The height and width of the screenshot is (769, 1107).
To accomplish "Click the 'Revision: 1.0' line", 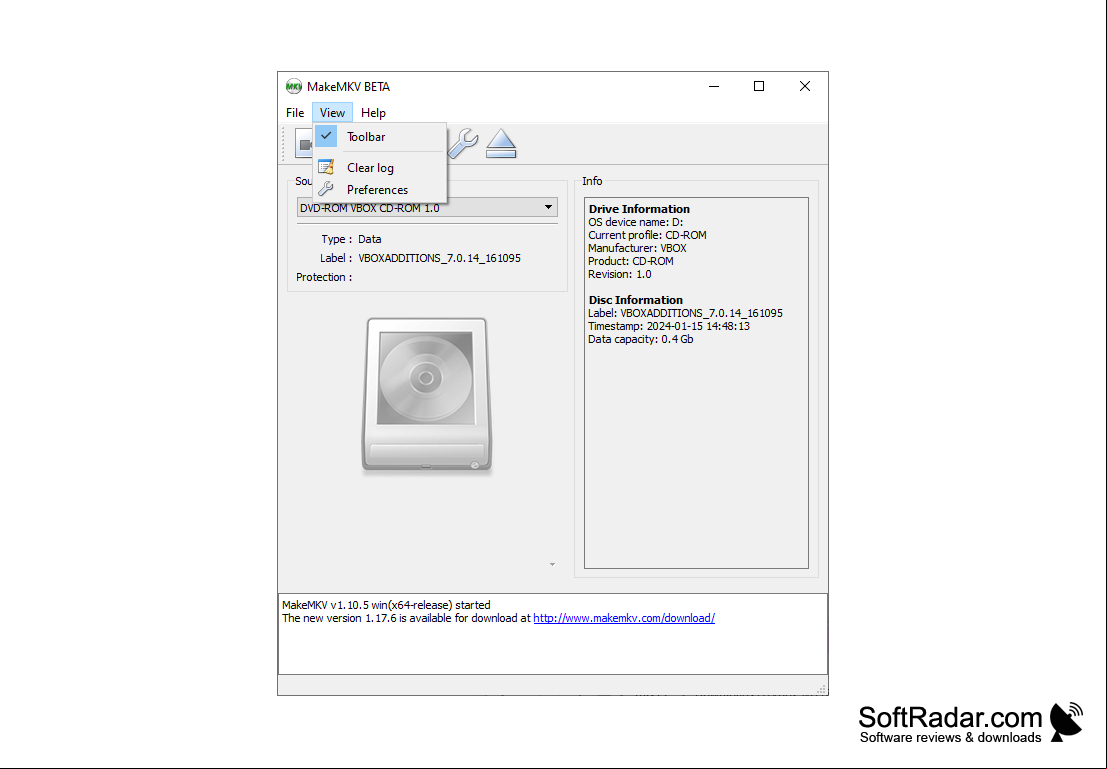I will [620, 274].
